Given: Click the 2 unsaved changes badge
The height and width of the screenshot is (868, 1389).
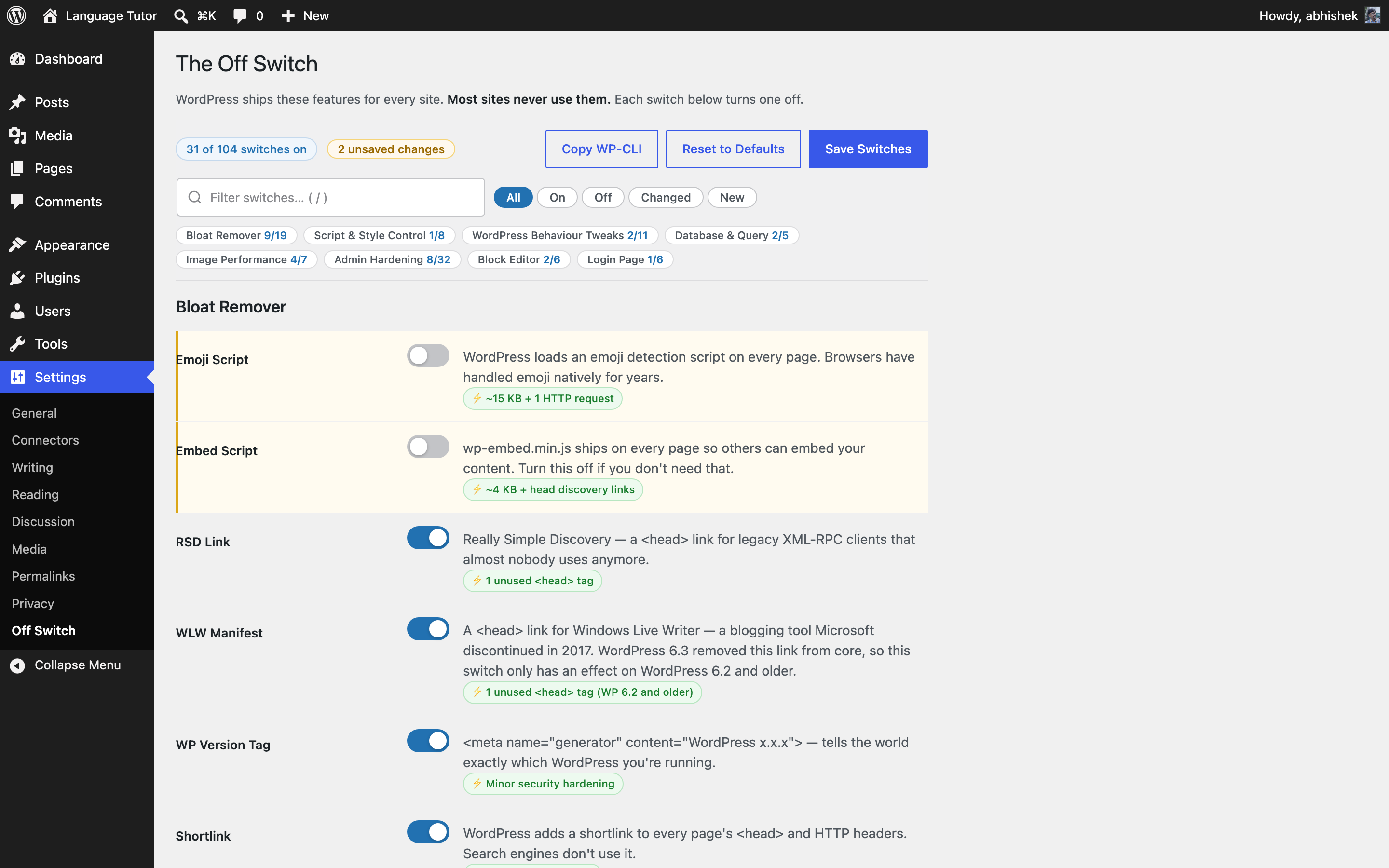Looking at the screenshot, I should pos(391,149).
